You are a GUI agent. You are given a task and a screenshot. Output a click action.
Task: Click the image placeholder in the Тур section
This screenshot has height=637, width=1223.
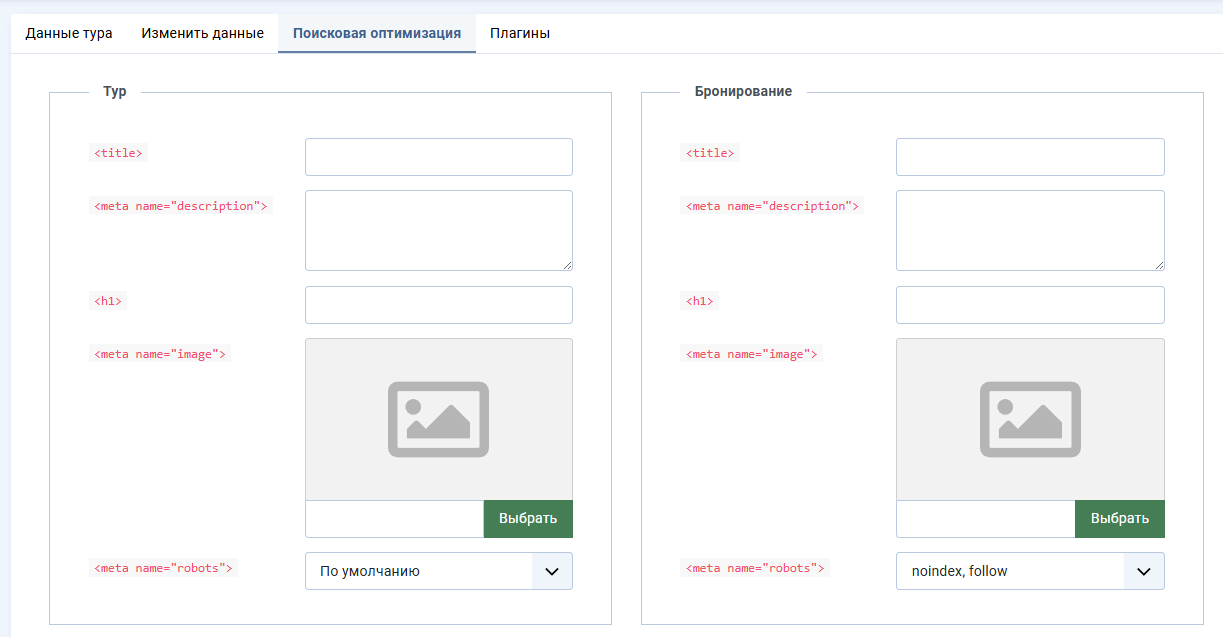(439, 419)
